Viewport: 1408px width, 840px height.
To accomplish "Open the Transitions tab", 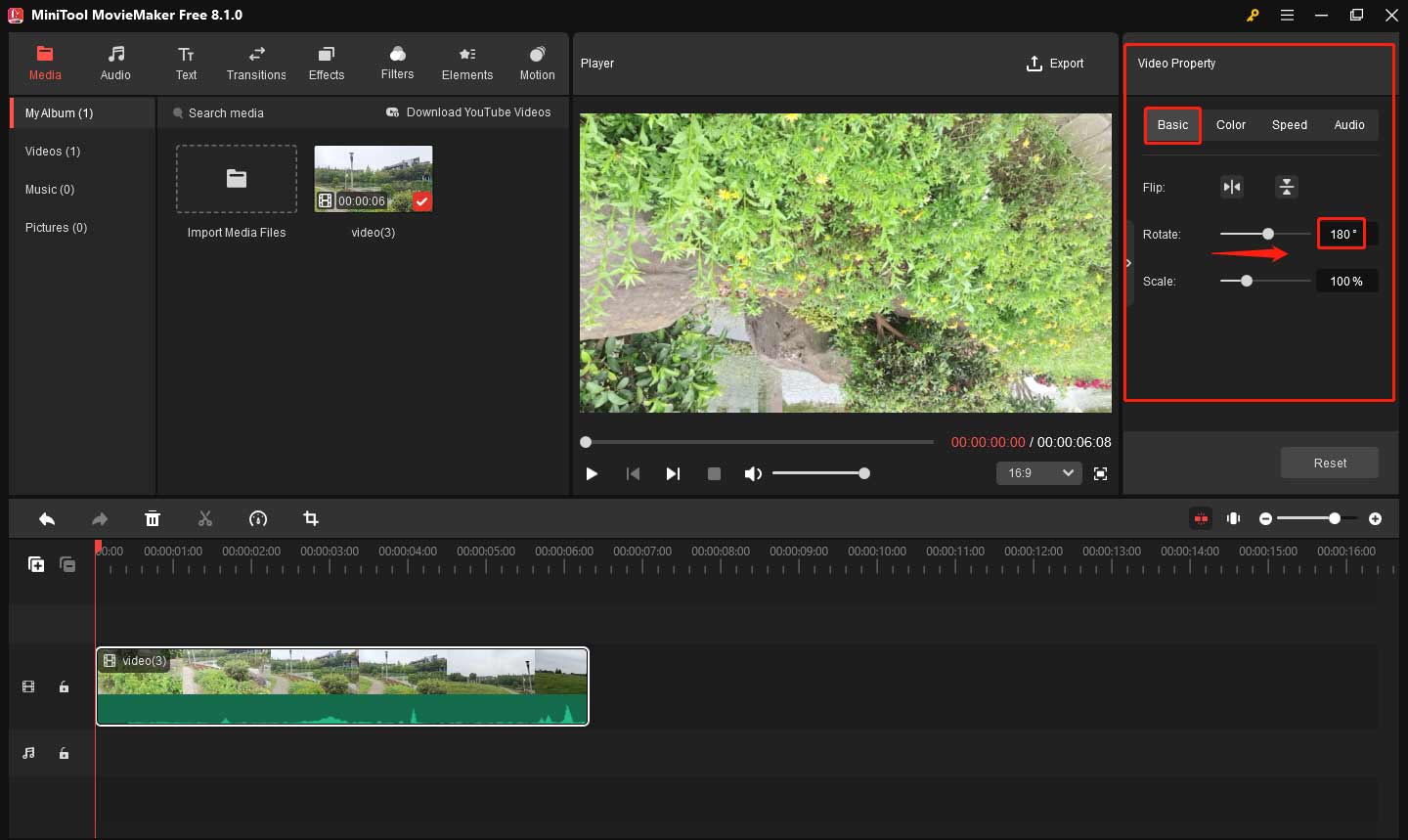I will point(256,64).
